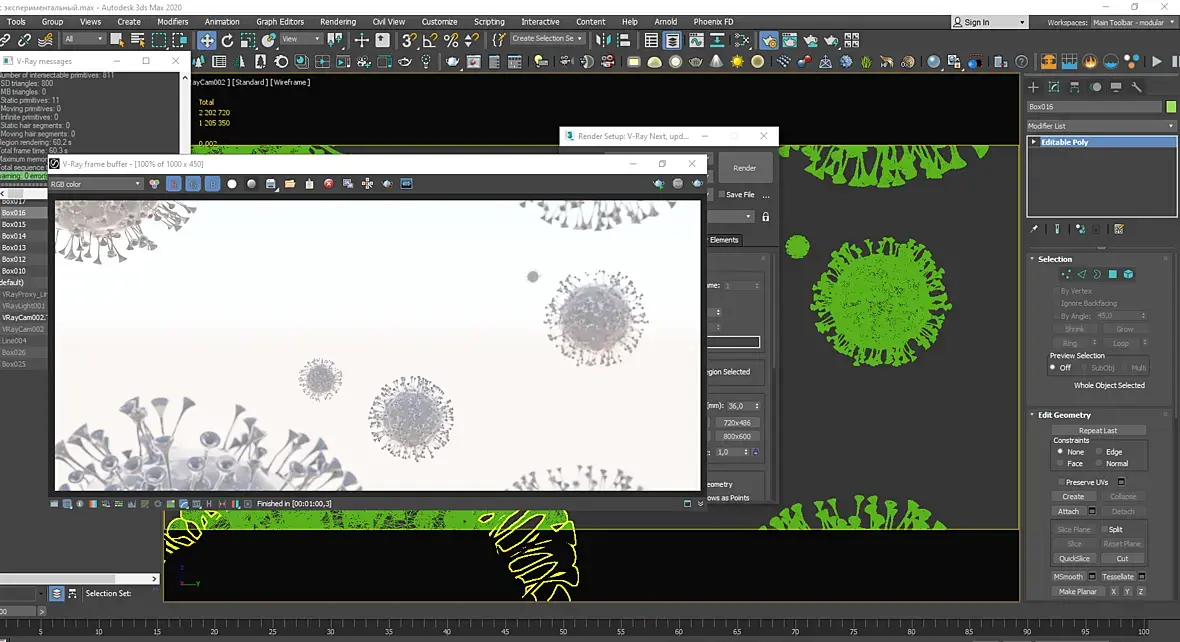Choose the Face constraint option
Screen dimensions: 1180x642
tap(1060, 464)
